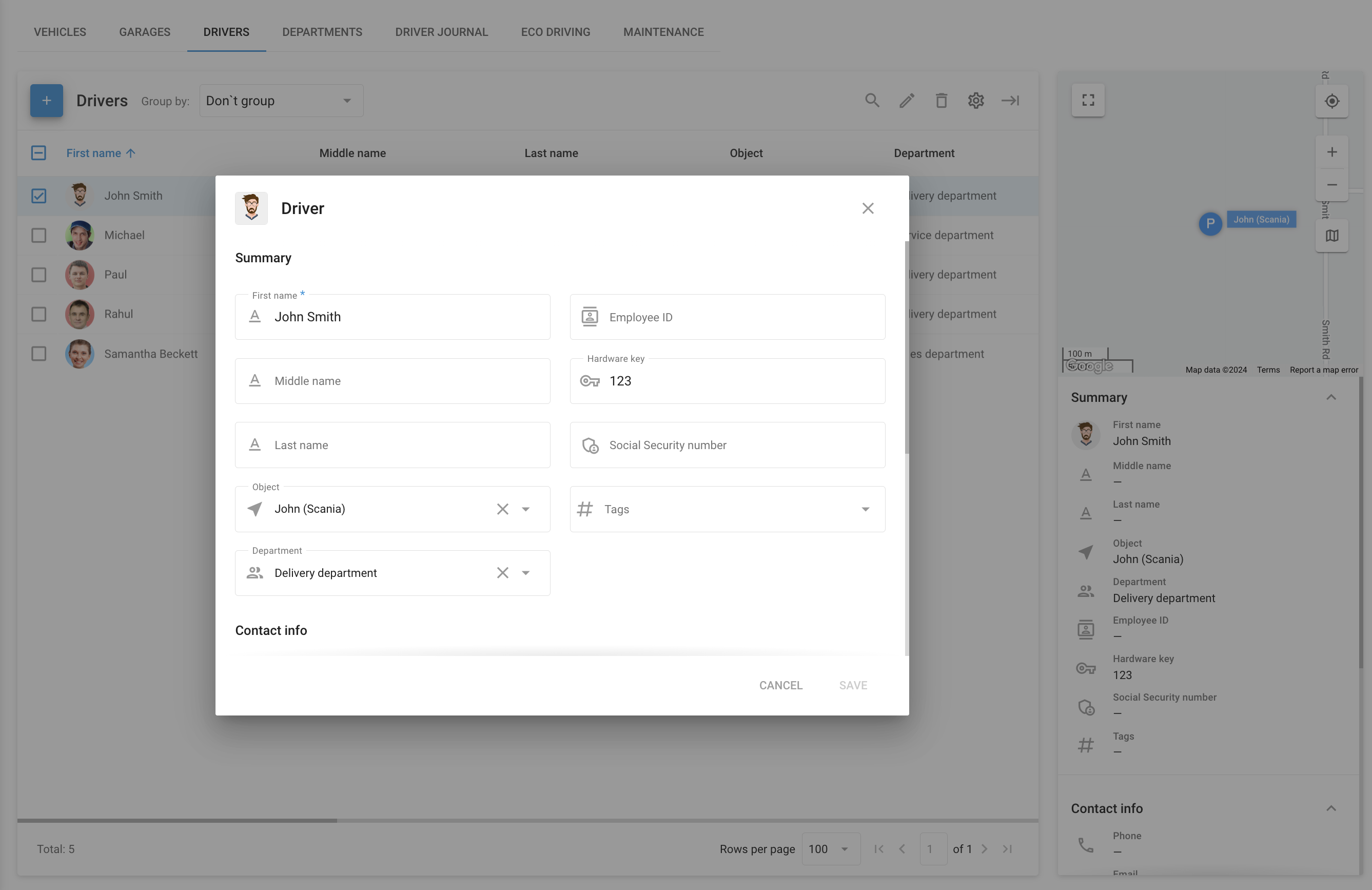Open table settings gear icon

click(975, 101)
